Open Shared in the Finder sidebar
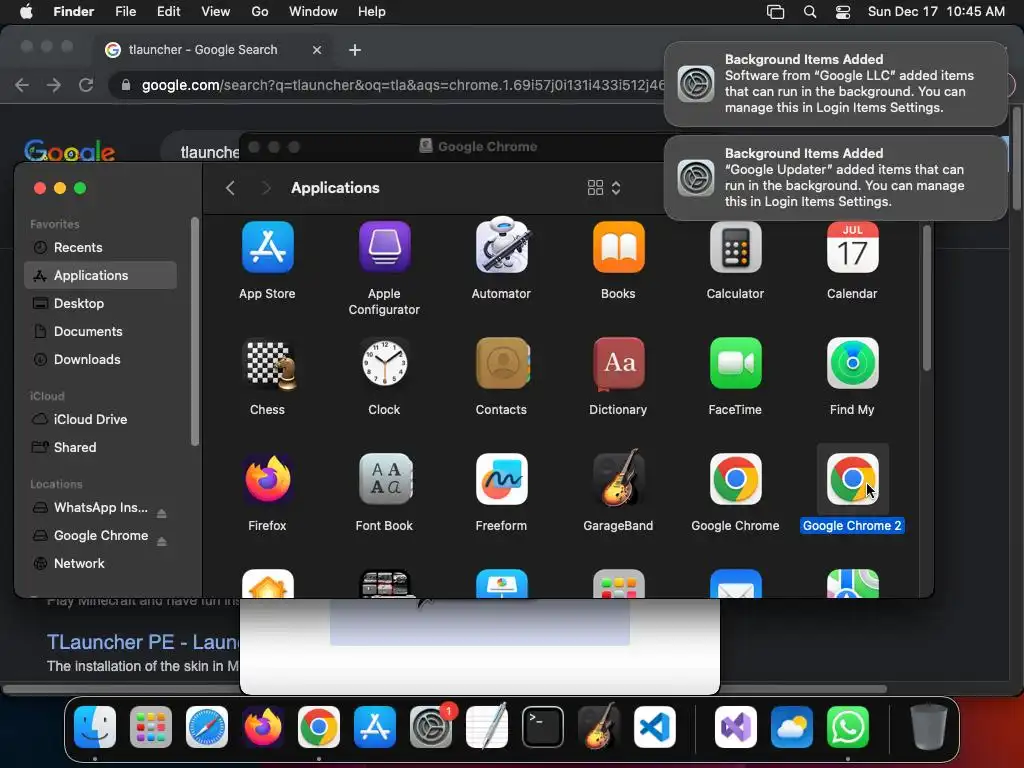 coord(101,447)
